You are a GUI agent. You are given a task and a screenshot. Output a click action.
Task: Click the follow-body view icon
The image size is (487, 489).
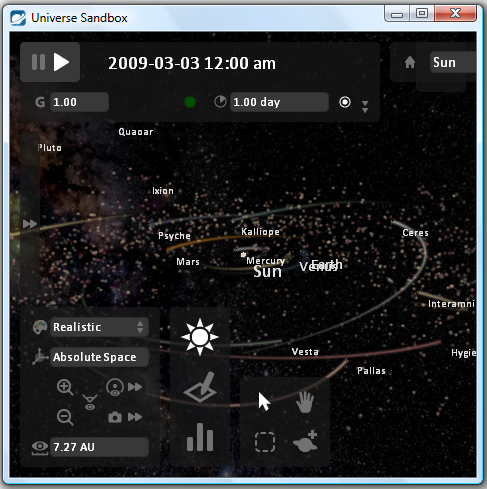115,387
